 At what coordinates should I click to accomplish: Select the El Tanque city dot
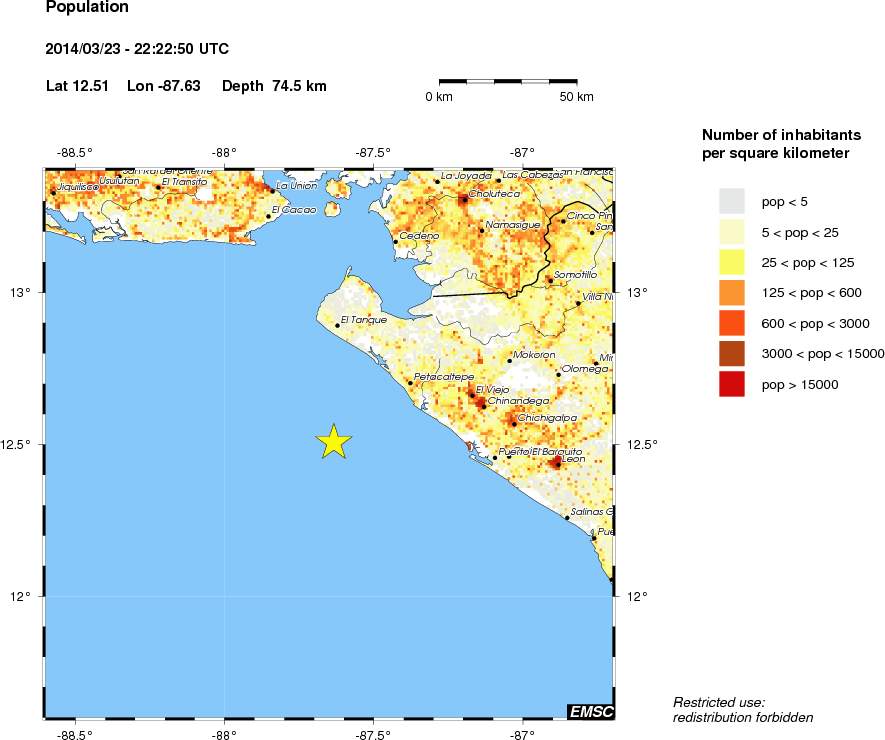click(338, 325)
